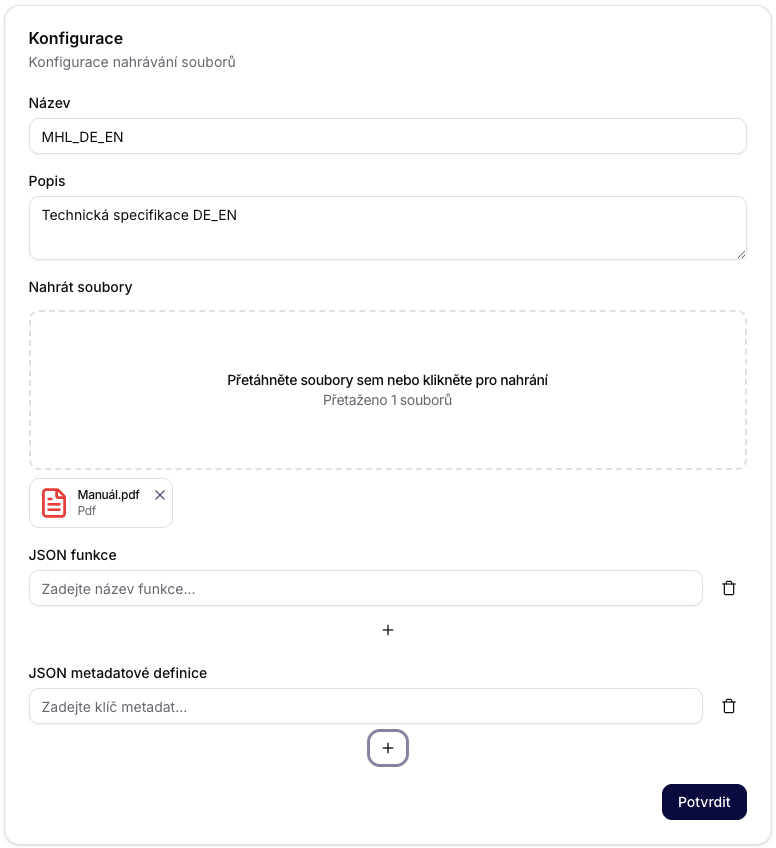Image resolution: width=776 pixels, height=848 pixels.
Task: Remove Manuál.pdf using the X icon
Action: click(160, 494)
